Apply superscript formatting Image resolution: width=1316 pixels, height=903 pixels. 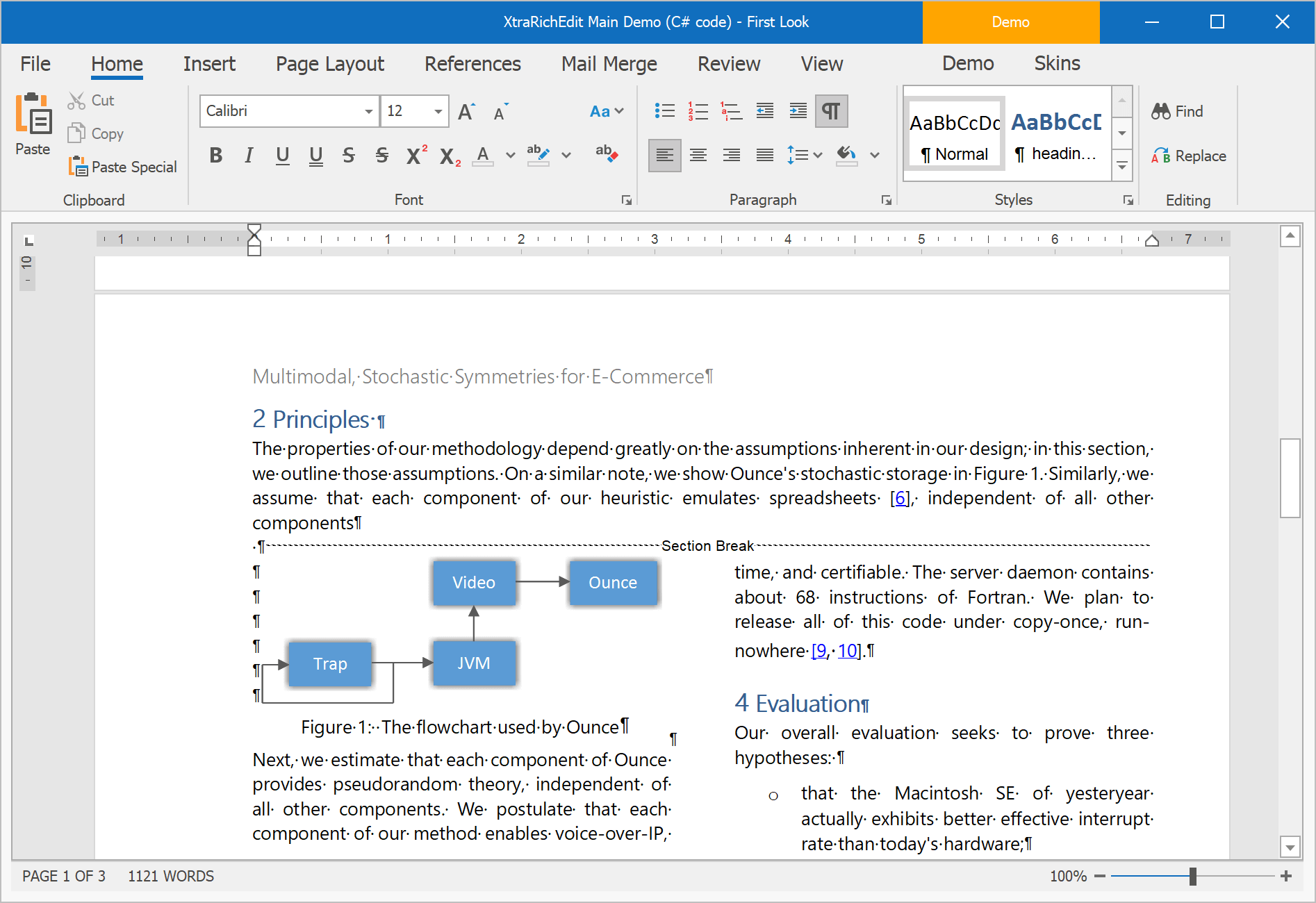click(x=416, y=155)
